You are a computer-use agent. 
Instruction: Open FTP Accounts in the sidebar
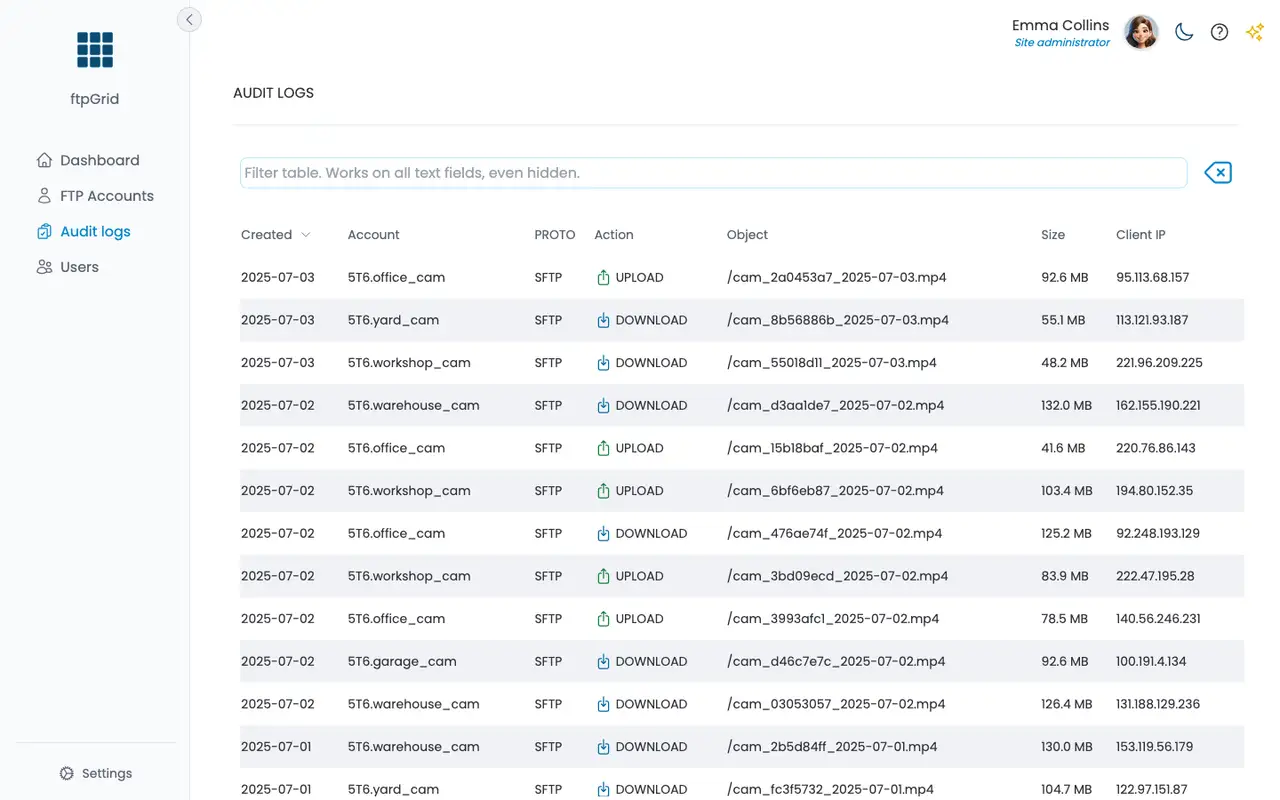pyautogui.click(x=95, y=196)
